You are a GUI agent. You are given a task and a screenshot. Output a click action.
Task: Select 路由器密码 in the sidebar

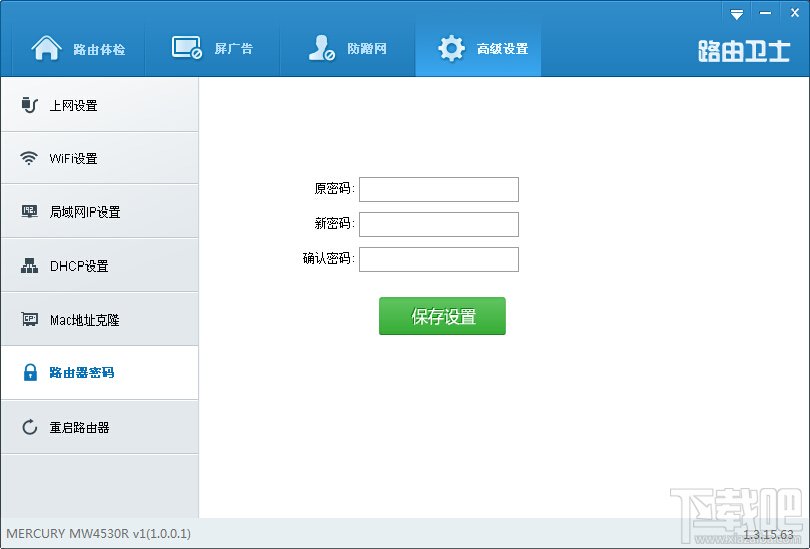pyautogui.click(x=100, y=372)
